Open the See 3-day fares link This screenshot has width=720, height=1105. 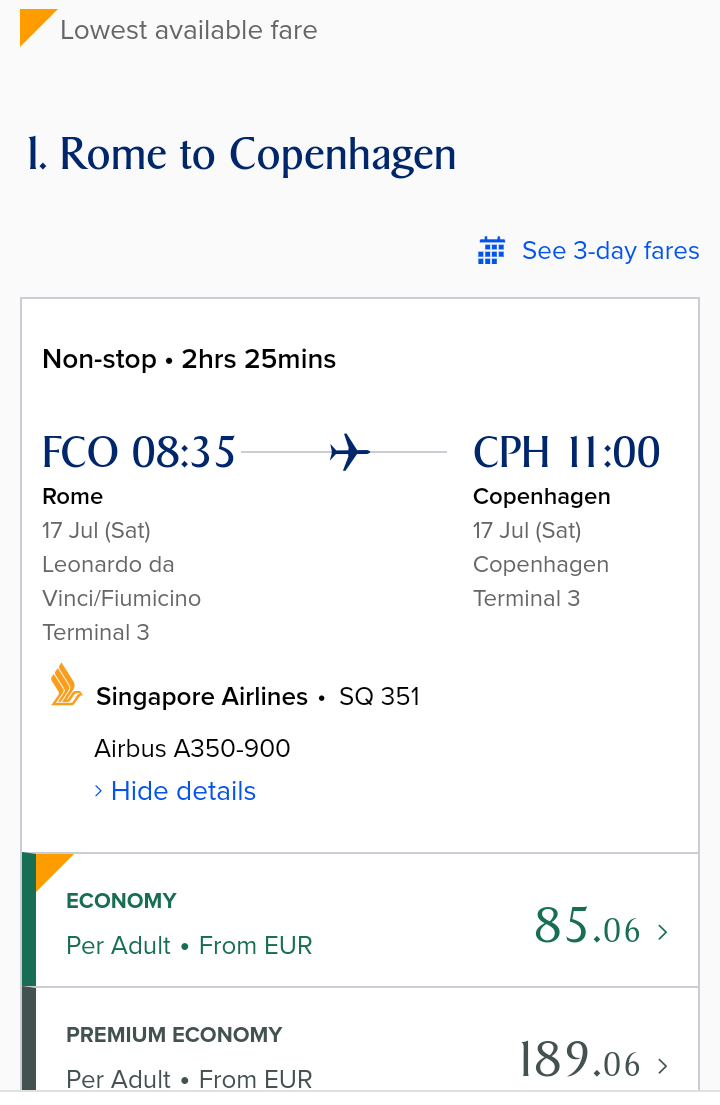point(610,250)
